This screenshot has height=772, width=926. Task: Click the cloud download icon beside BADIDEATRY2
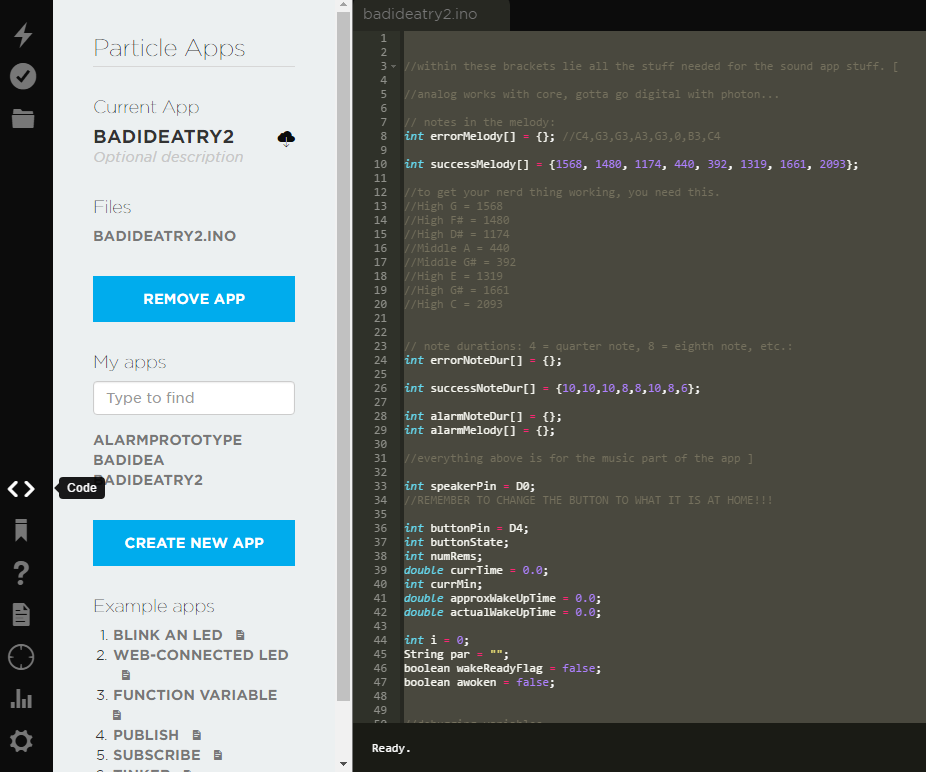(x=286, y=138)
